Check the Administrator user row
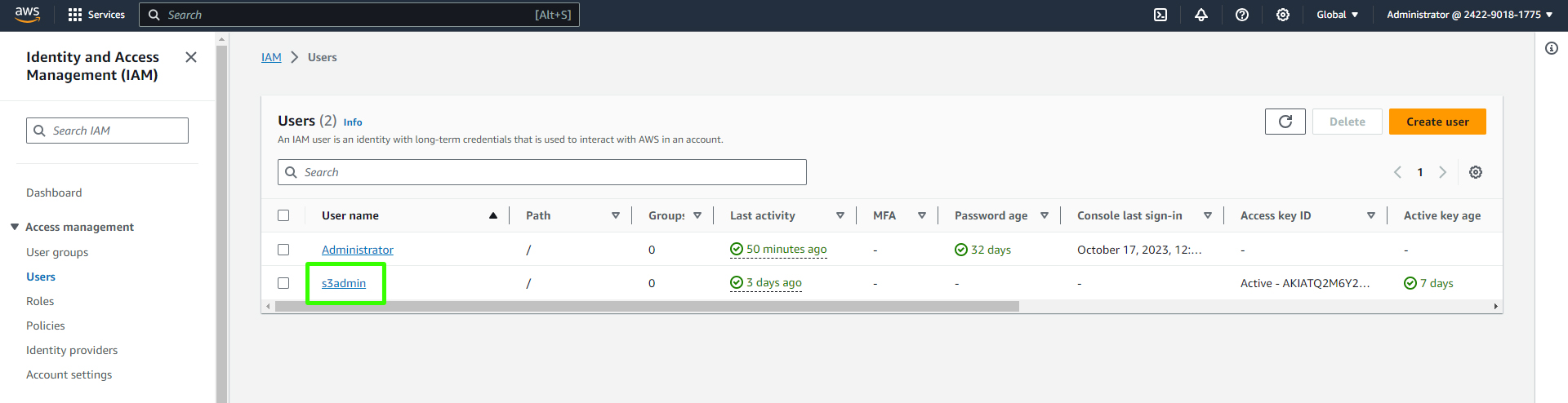The height and width of the screenshot is (403, 1568). (x=283, y=250)
